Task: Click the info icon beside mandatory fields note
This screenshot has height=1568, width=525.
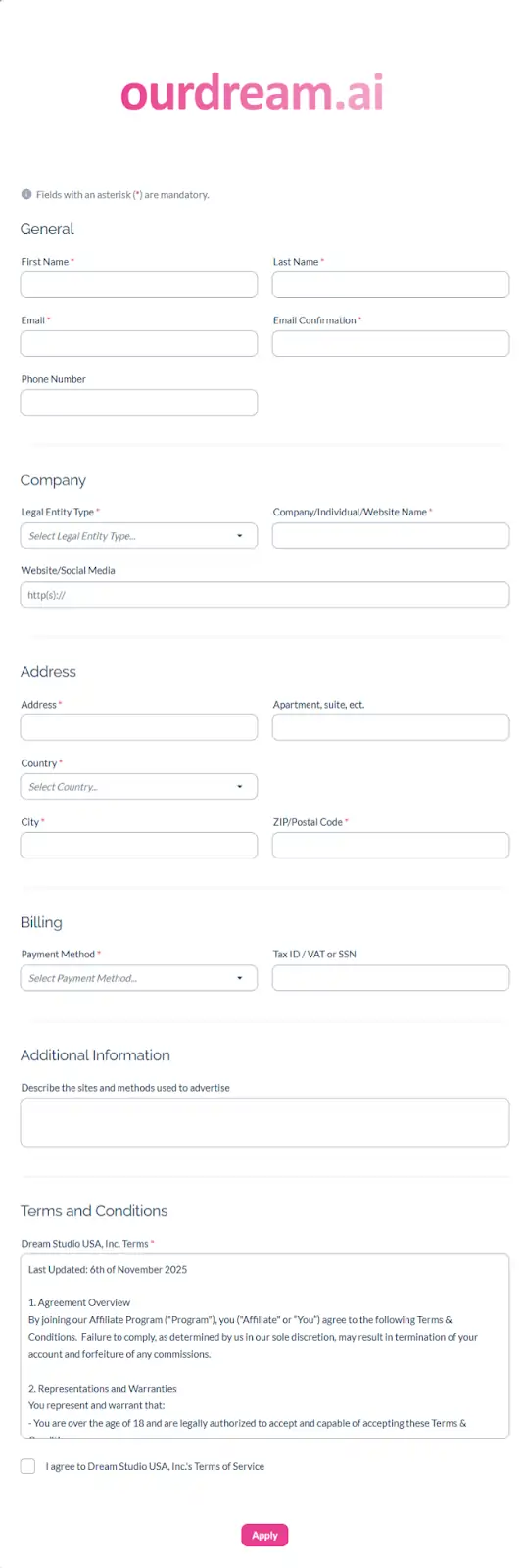Action: coord(26,194)
